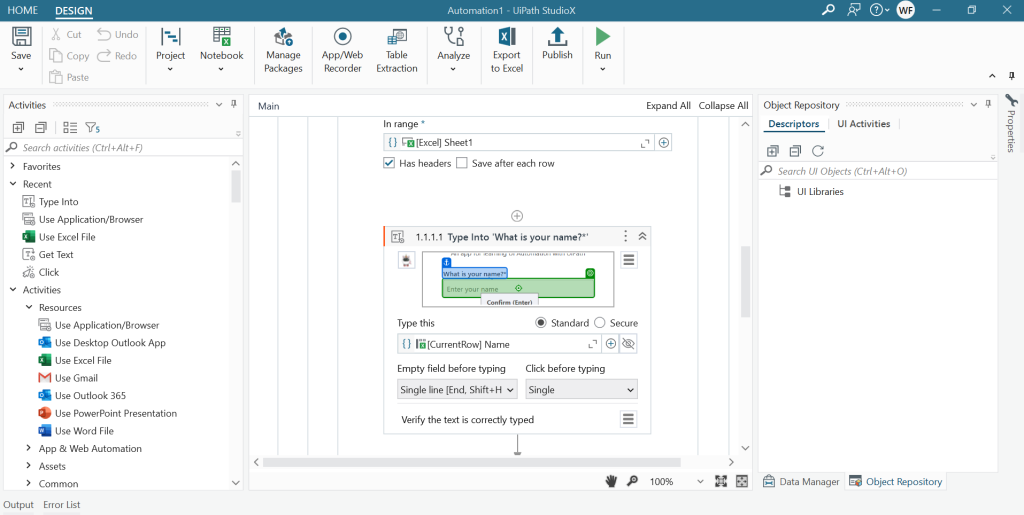The image size is (1024, 515).
Task: Click the group-by view icon in Activities panel
Action: (70, 127)
